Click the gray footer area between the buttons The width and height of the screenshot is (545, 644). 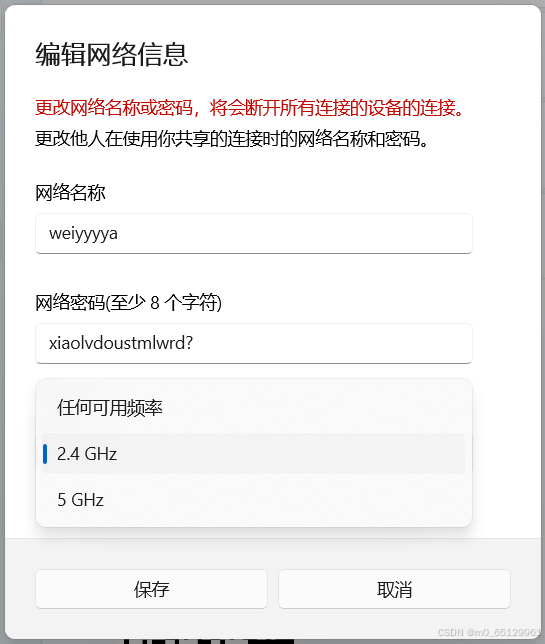click(273, 589)
